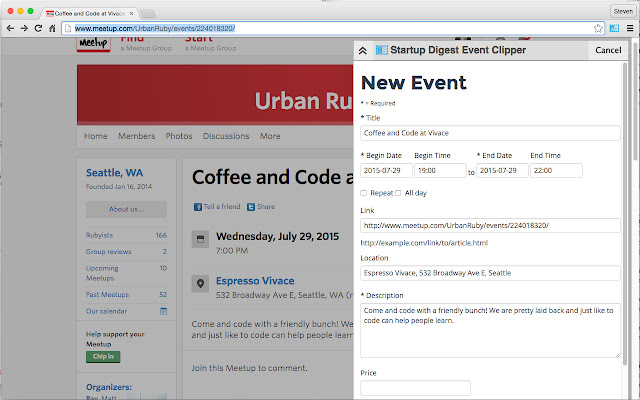Go to the browser home icon
The image size is (640, 400).
point(52,28)
